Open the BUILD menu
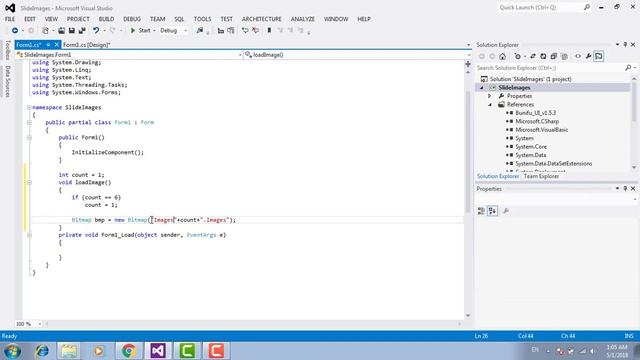 pos(107,19)
